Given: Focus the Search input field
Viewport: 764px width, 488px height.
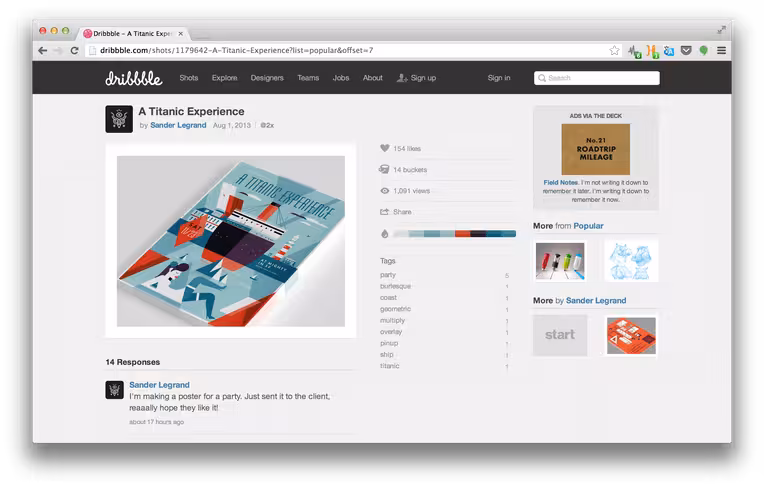Looking at the screenshot, I should pyautogui.click(x=596, y=78).
